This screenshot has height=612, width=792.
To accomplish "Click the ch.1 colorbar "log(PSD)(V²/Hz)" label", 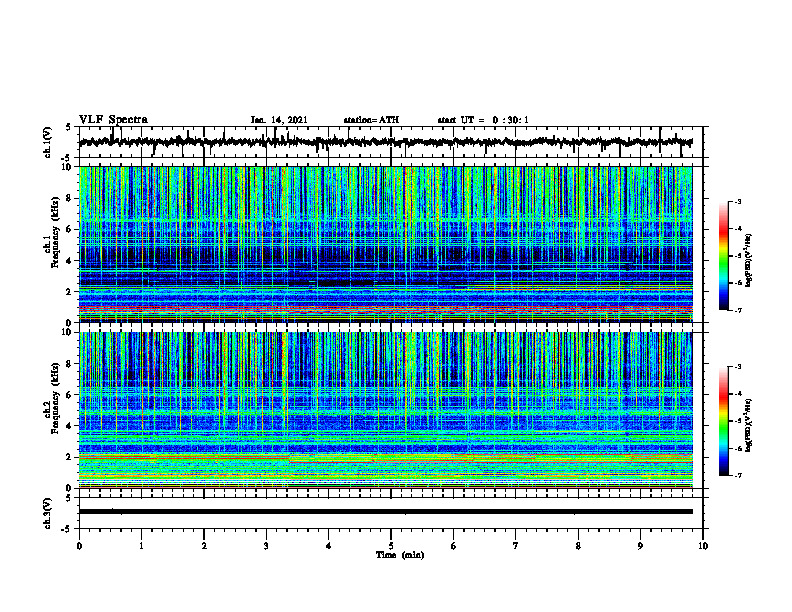I will pyautogui.click(x=750, y=261).
